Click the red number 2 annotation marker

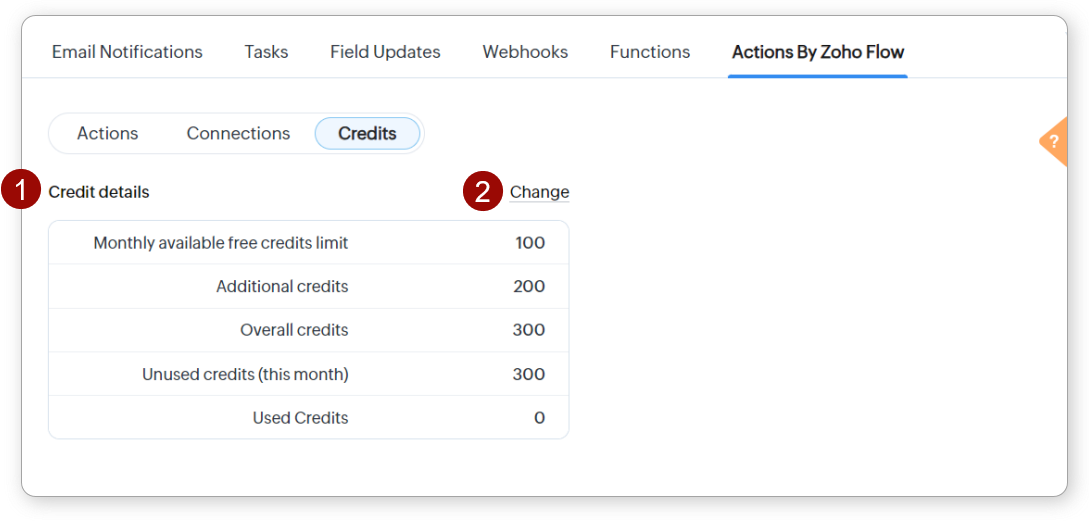pyautogui.click(x=482, y=192)
